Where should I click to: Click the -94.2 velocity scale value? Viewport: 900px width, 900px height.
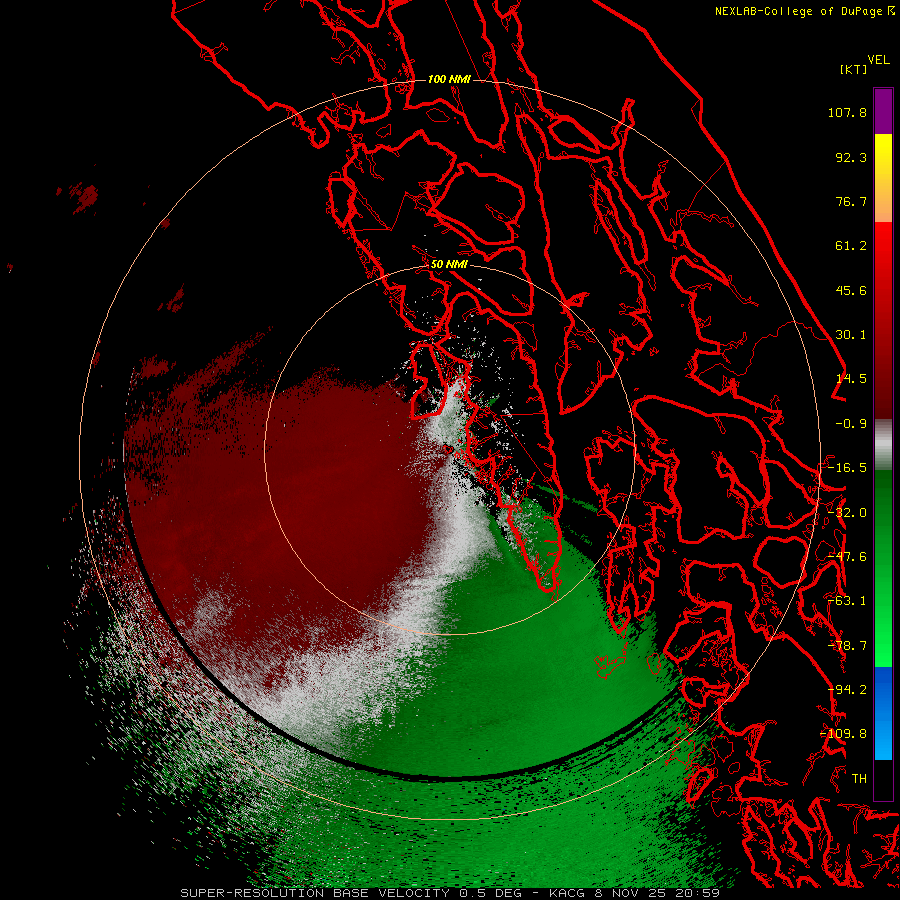coord(847,690)
